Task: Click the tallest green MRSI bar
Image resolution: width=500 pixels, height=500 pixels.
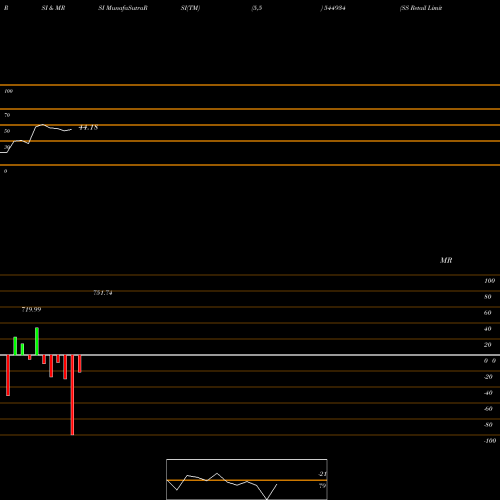Action: 37,341
